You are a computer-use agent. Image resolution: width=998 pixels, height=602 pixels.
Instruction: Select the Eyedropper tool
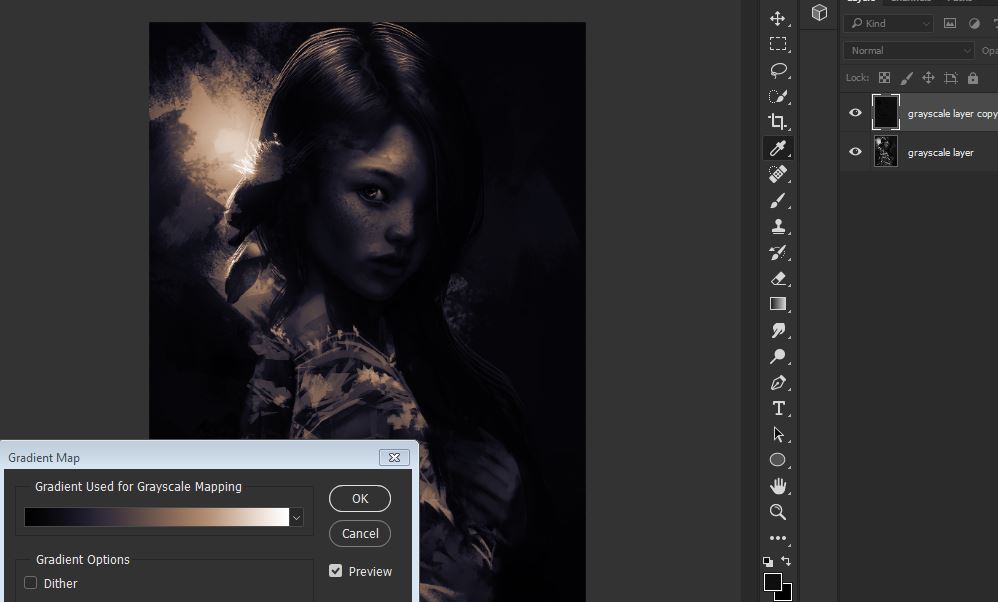tap(777, 148)
